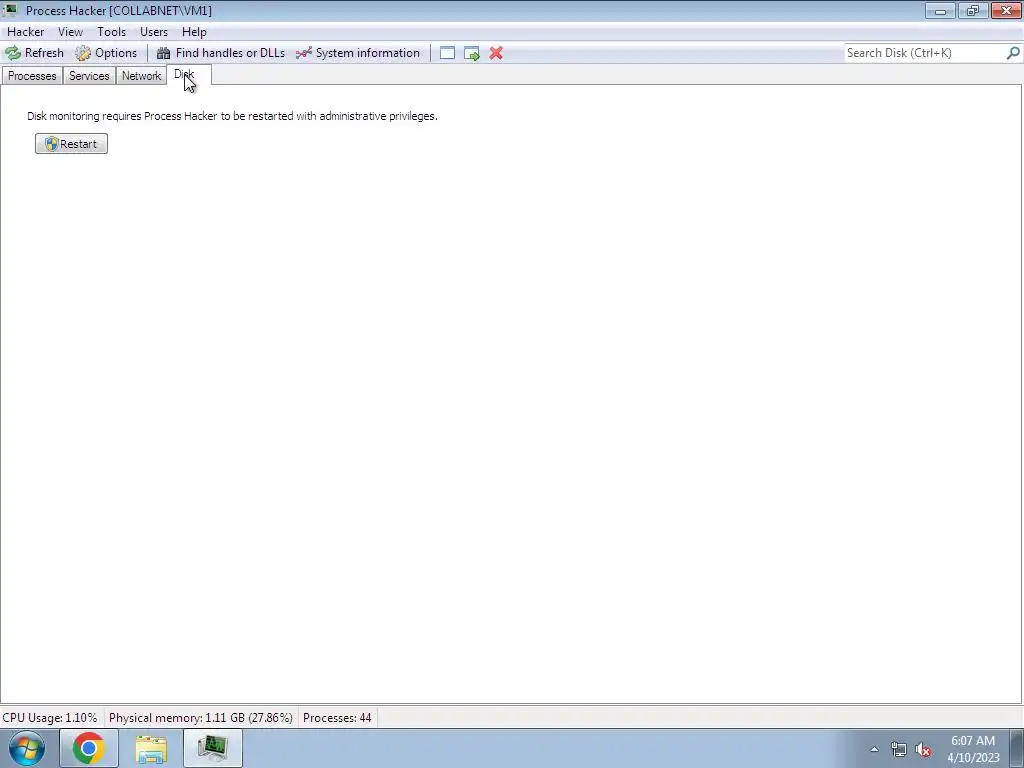Screen dimensions: 1024x768
Task: Click the red X find-and-kill window icon
Action: pyautogui.click(x=496, y=53)
